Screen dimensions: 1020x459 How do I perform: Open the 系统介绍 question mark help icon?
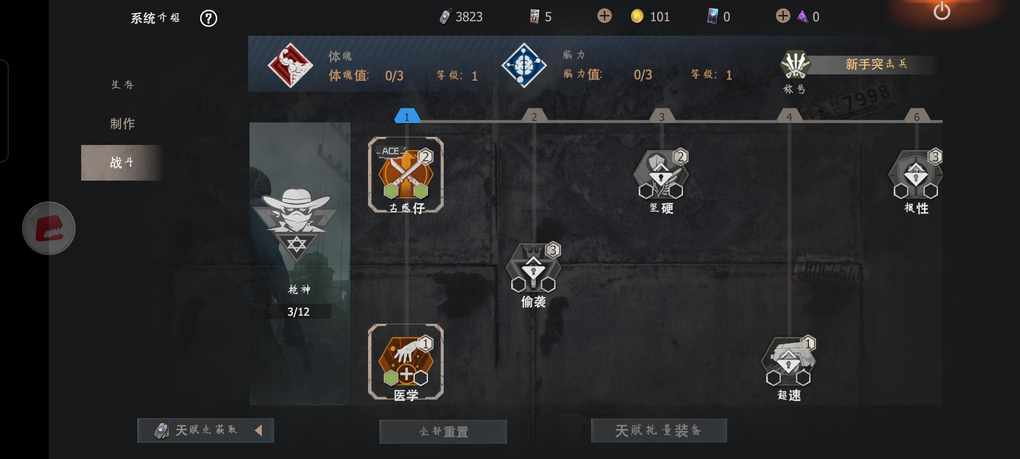(208, 18)
